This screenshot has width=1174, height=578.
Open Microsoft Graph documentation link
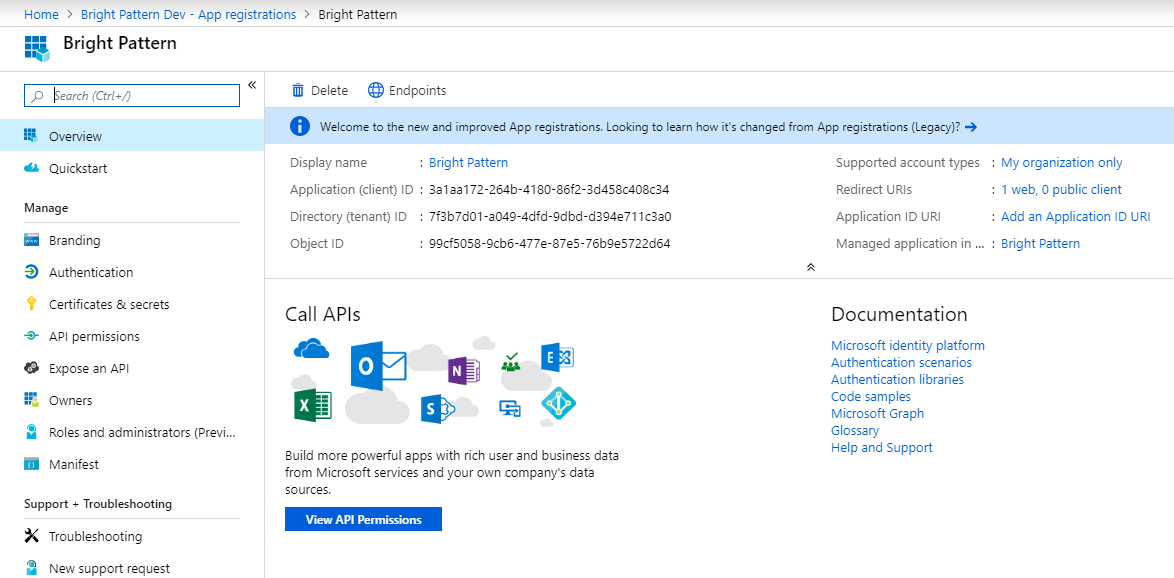coord(878,413)
